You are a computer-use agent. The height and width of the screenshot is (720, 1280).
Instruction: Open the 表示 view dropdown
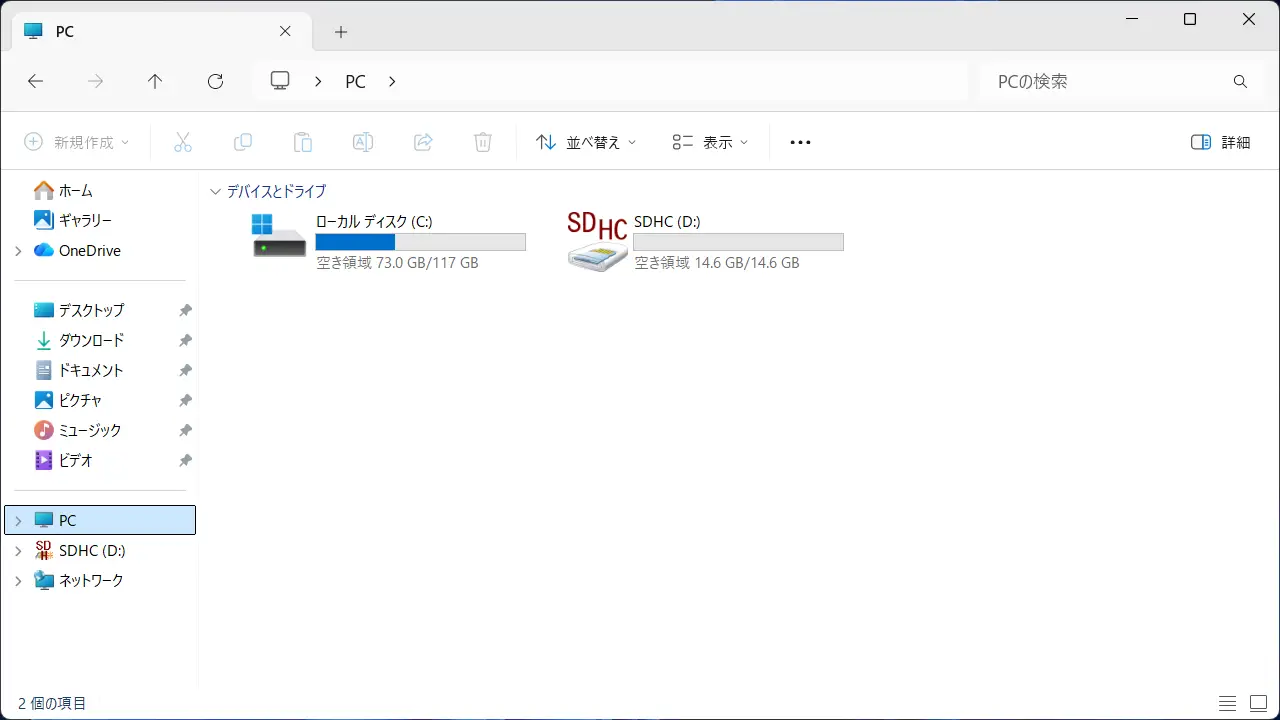click(x=710, y=142)
